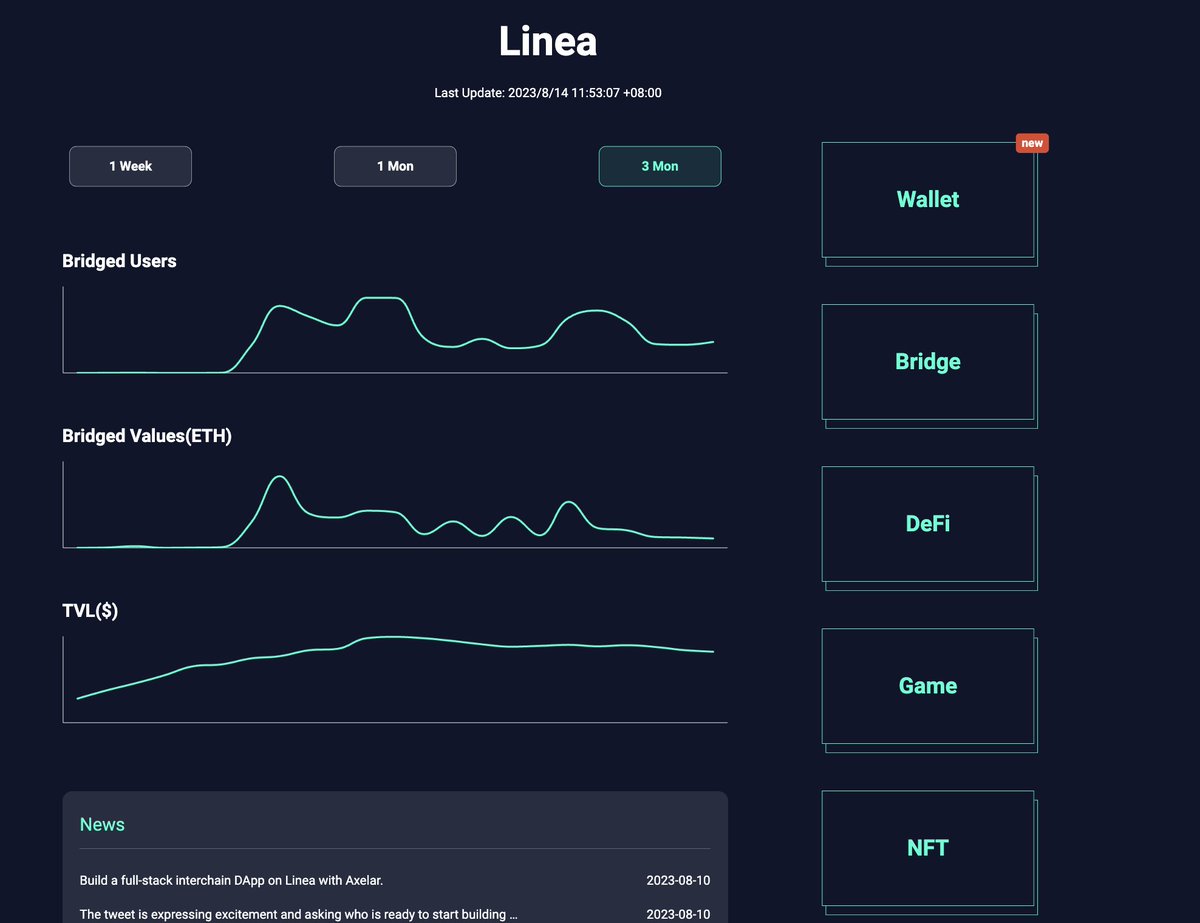Click the TVL($) heading
Screen dimensions: 1200x923
tap(90, 611)
